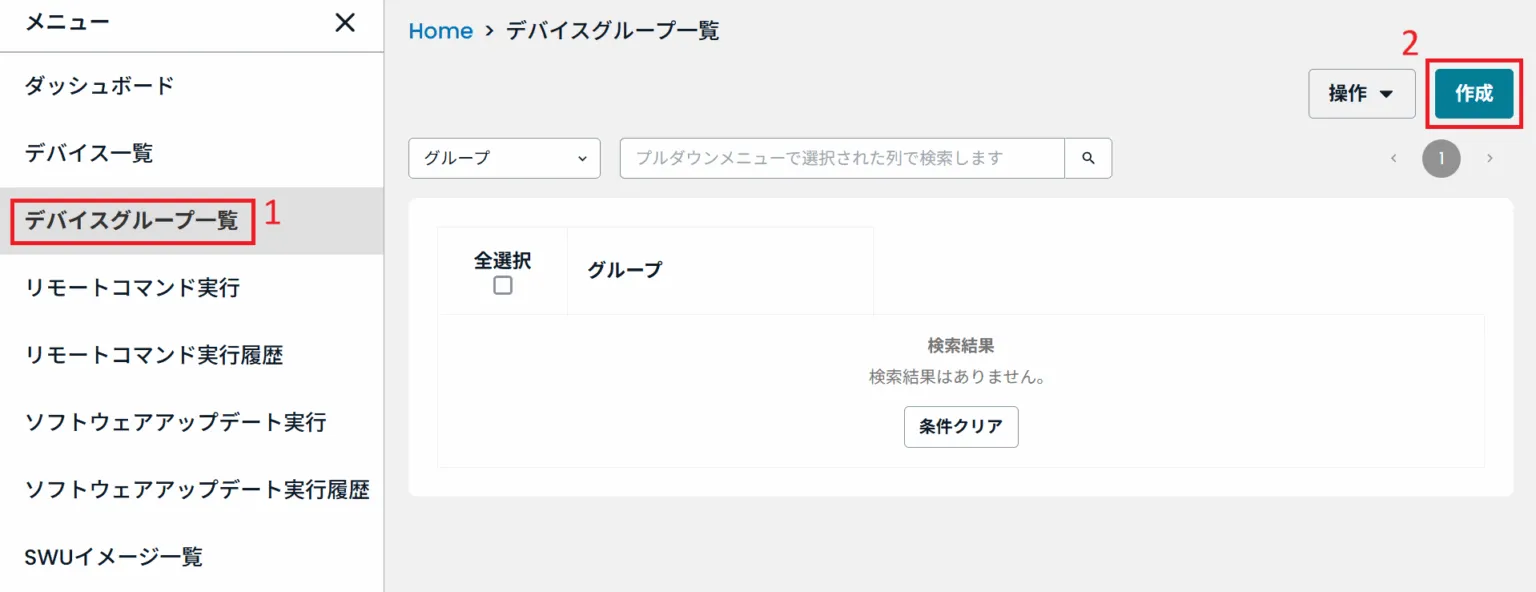
Task: Click the next page arrow icon
Action: tap(1490, 158)
